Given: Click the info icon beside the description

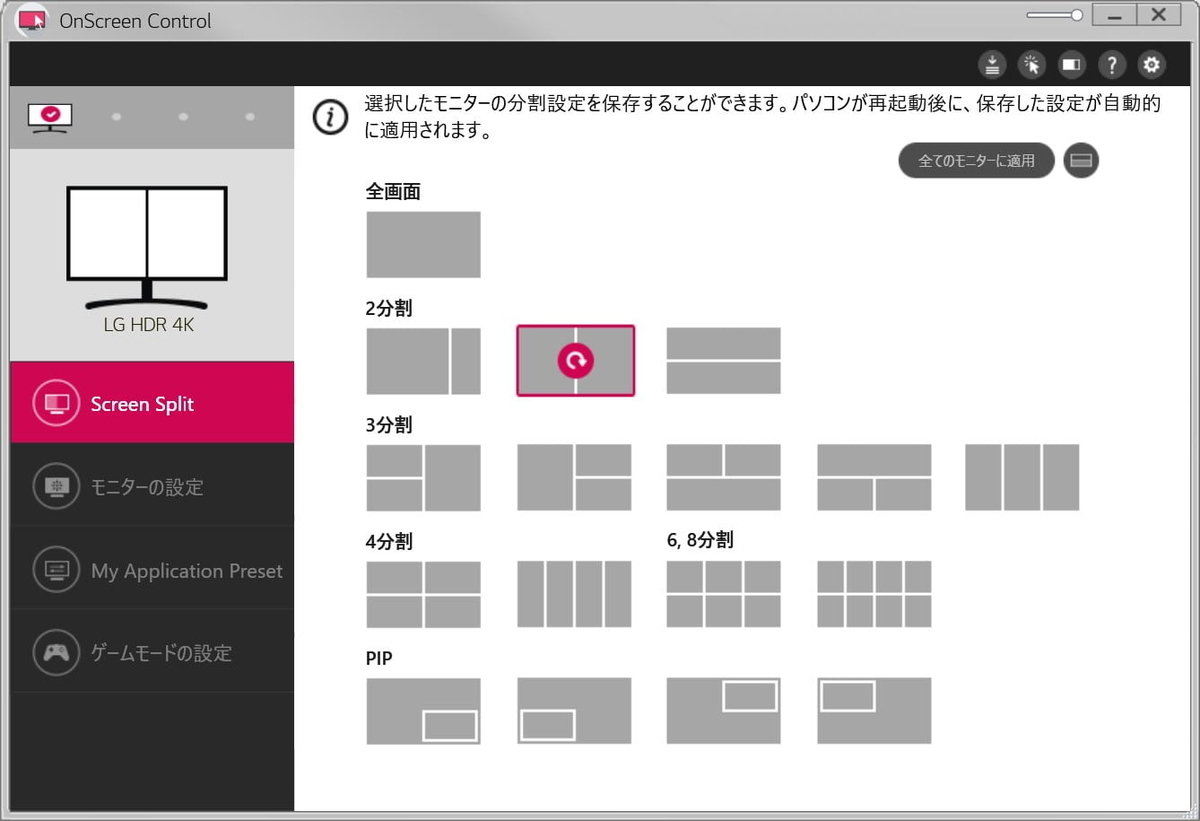Looking at the screenshot, I should pos(331,117).
